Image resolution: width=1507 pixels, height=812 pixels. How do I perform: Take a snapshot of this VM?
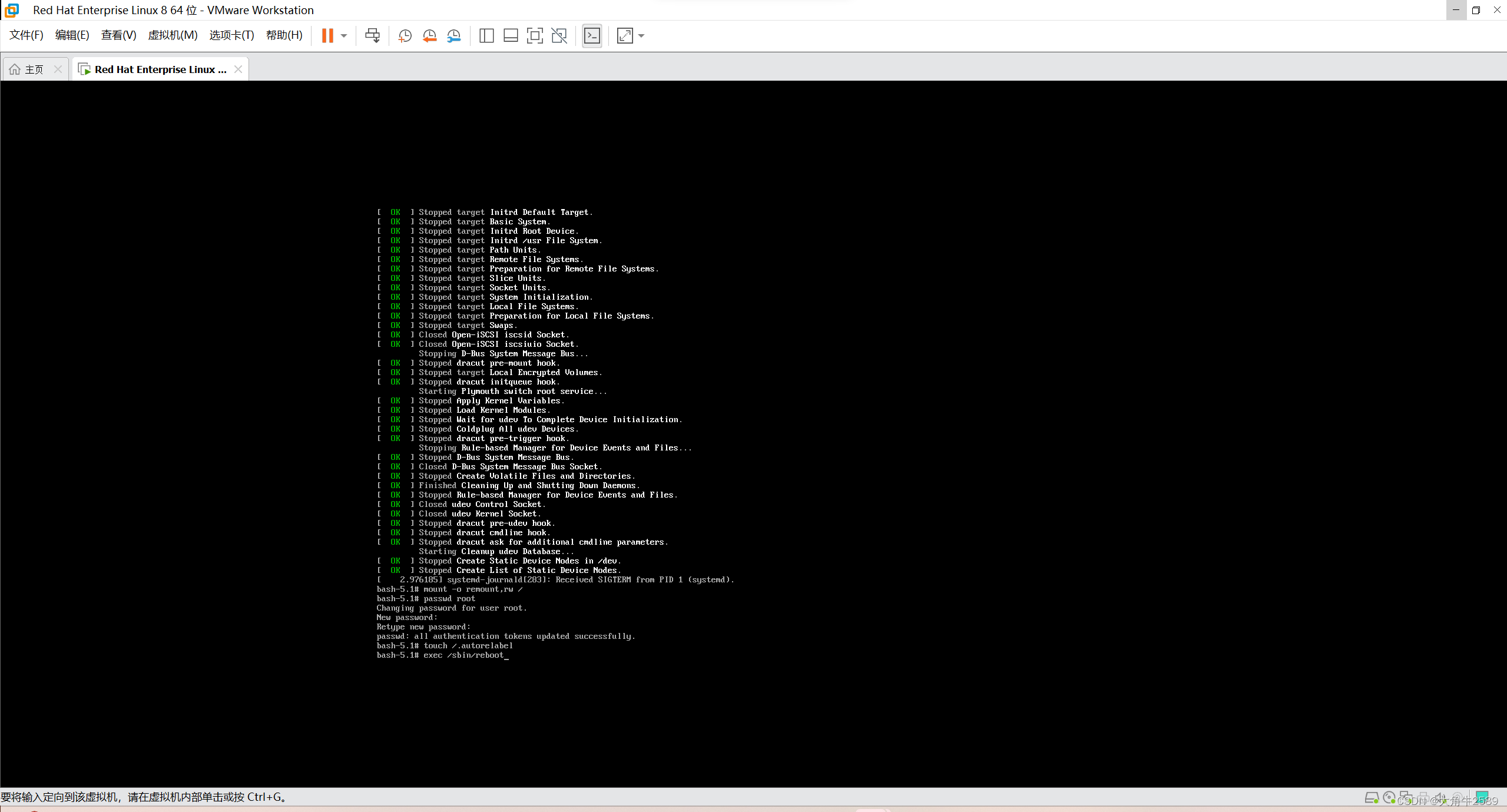405,36
